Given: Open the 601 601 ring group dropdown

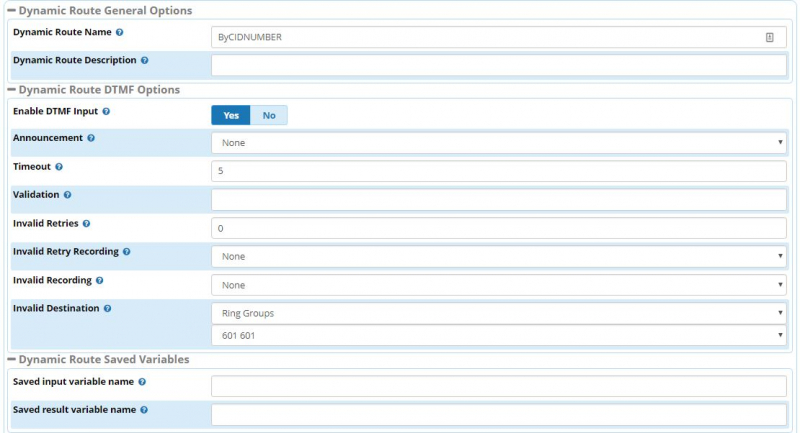Looking at the screenshot, I should click(498, 335).
